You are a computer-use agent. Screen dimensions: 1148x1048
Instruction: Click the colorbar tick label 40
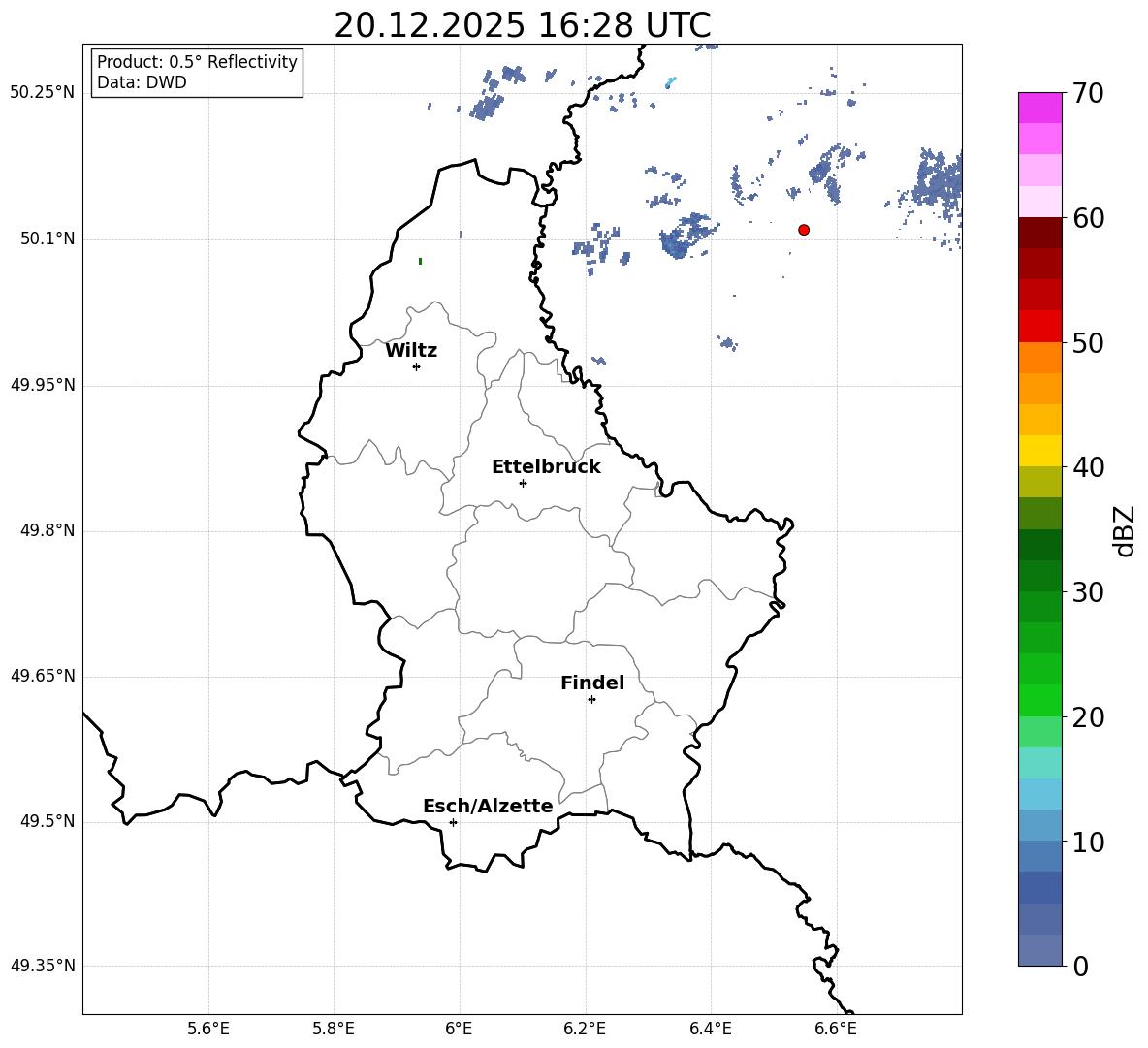[1088, 467]
